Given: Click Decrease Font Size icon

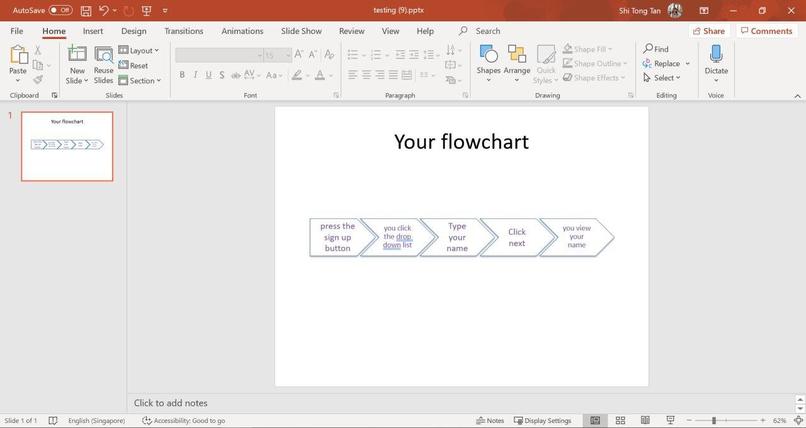Looking at the screenshot, I should point(313,54).
